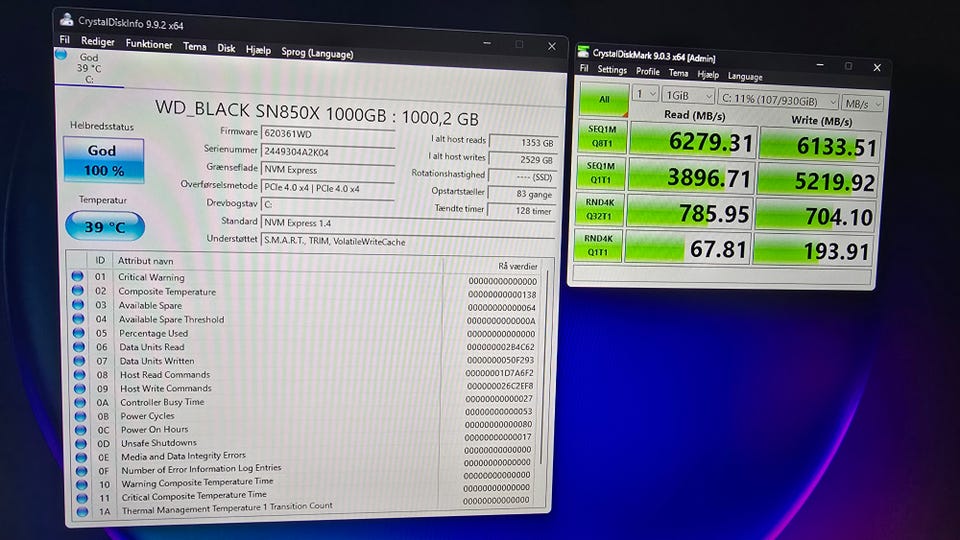Click the God 100 % health status button
The width and height of the screenshot is (960, 540).
coord(103,160)
